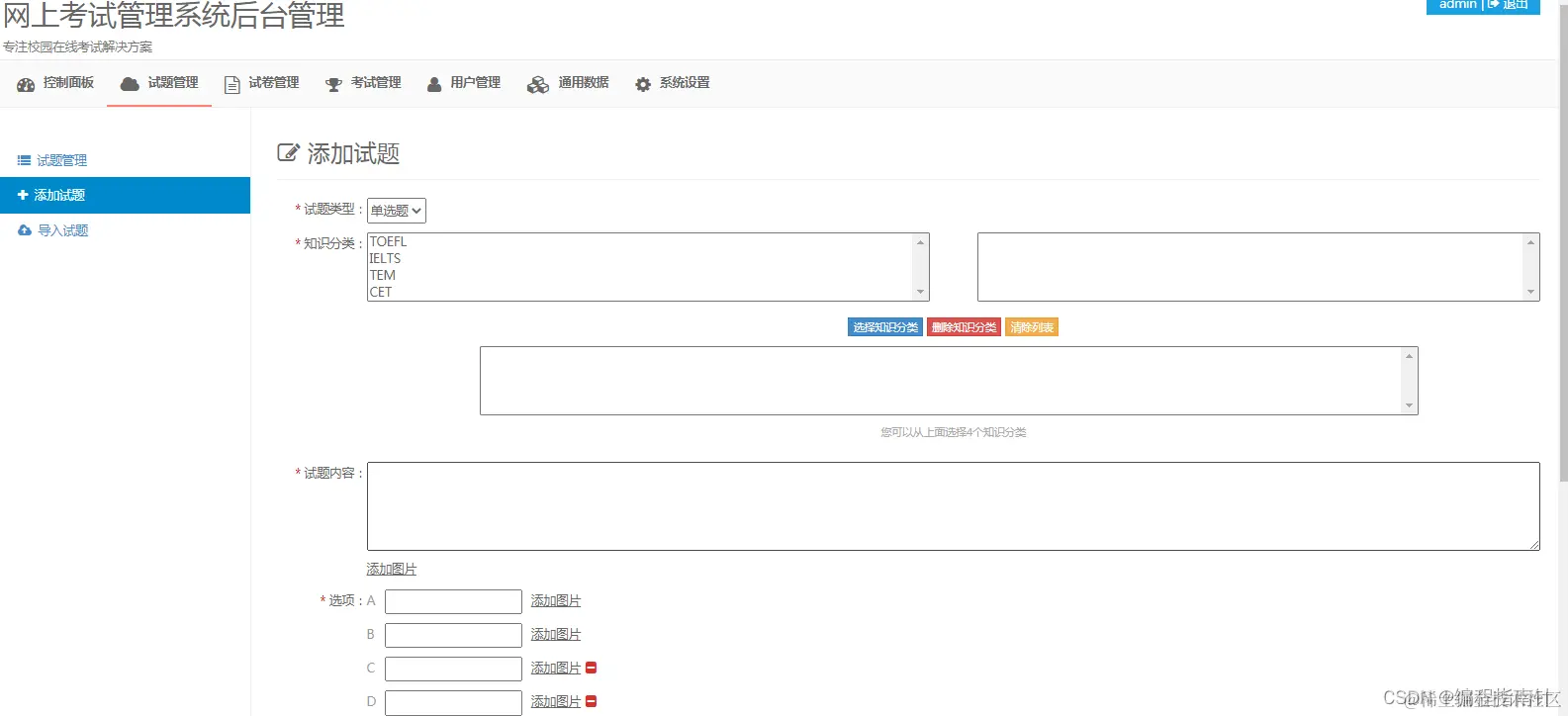This screenshot has width=1568, height=716.
Task: Click the orange 清除列表 button
Action: coord(1032,327)
